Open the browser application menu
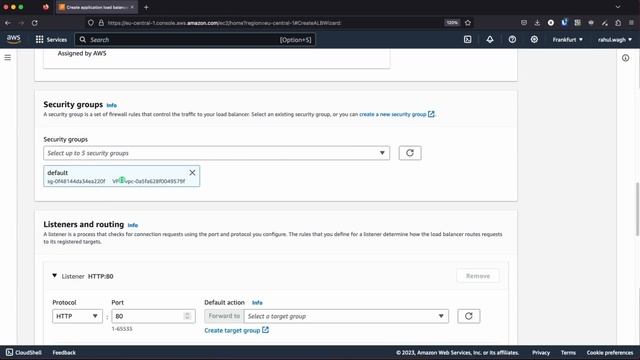The width and height of the screenshot is (640, 360). pyautogui.click(x=631, y=23)
